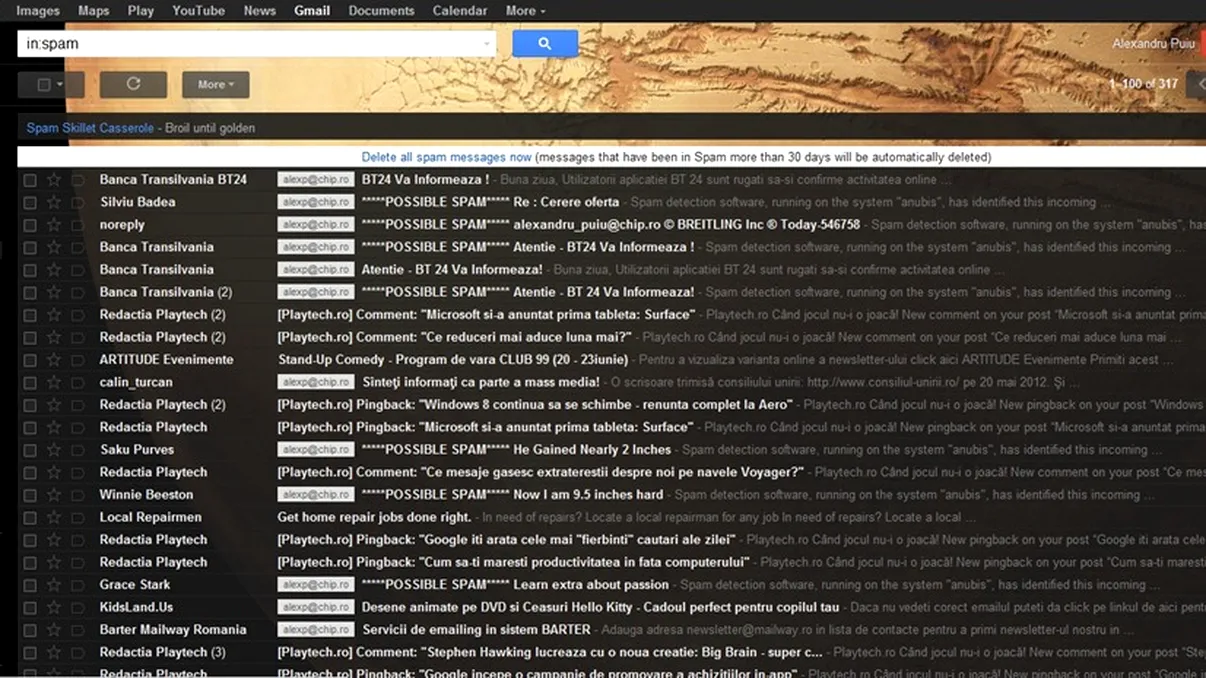Mark noreply message as important

pyautogui.click(x=78, y=225)
